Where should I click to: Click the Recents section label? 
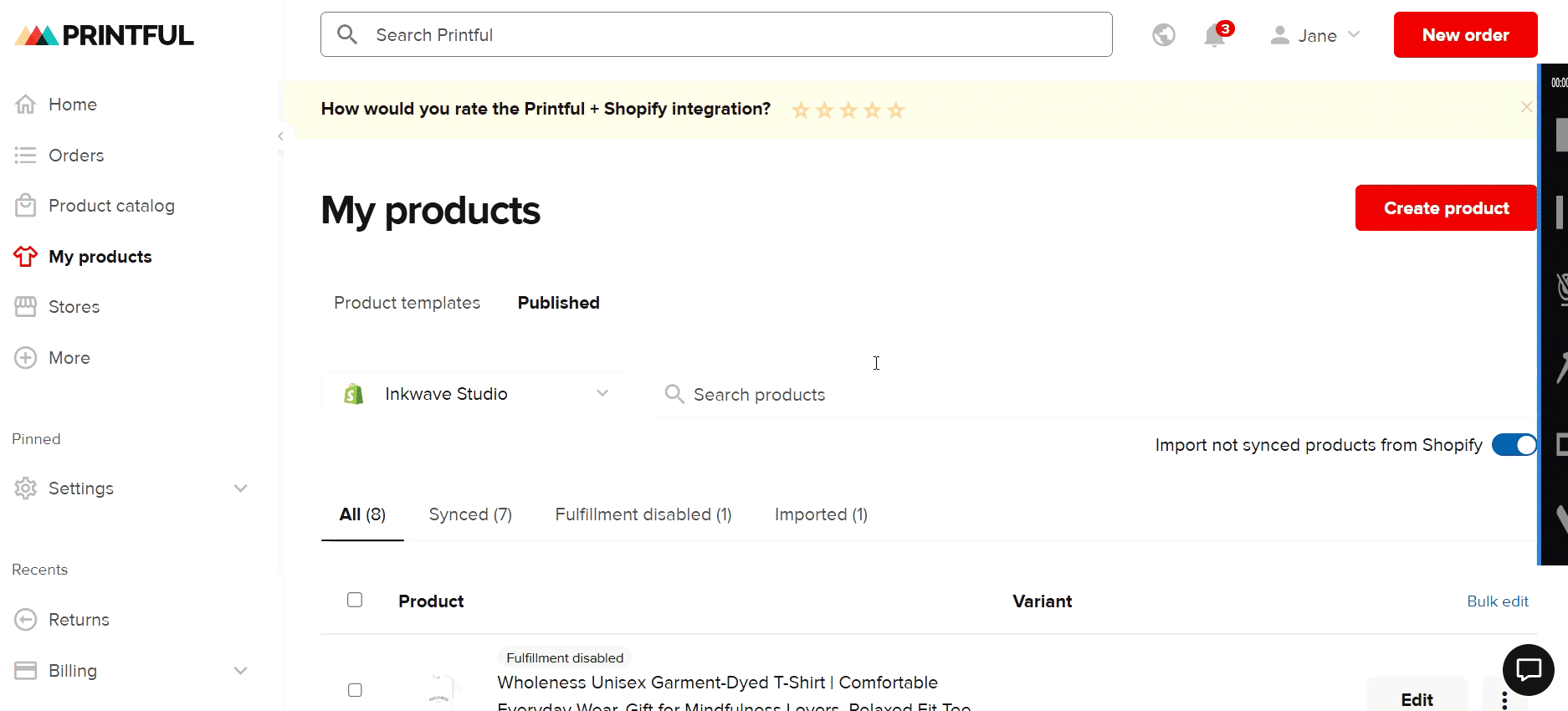(x=39, y=570)
